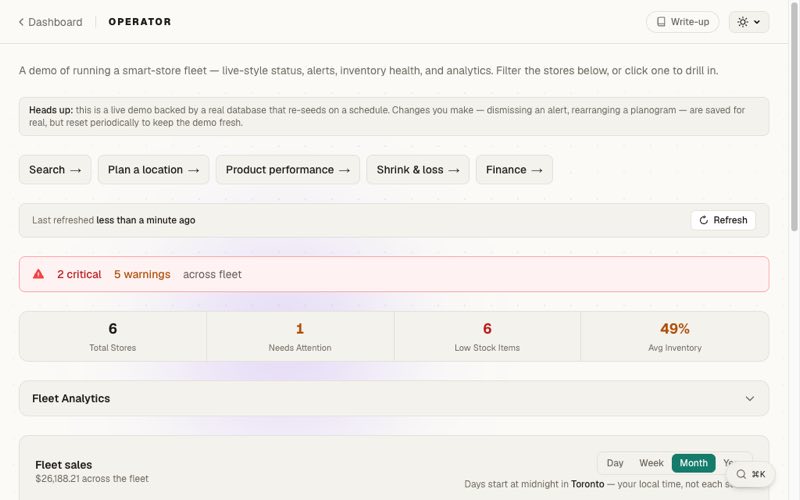Click the arrow on Finance shortcut
This screenshot has height=500, width=800.
[x=537, y=170]
